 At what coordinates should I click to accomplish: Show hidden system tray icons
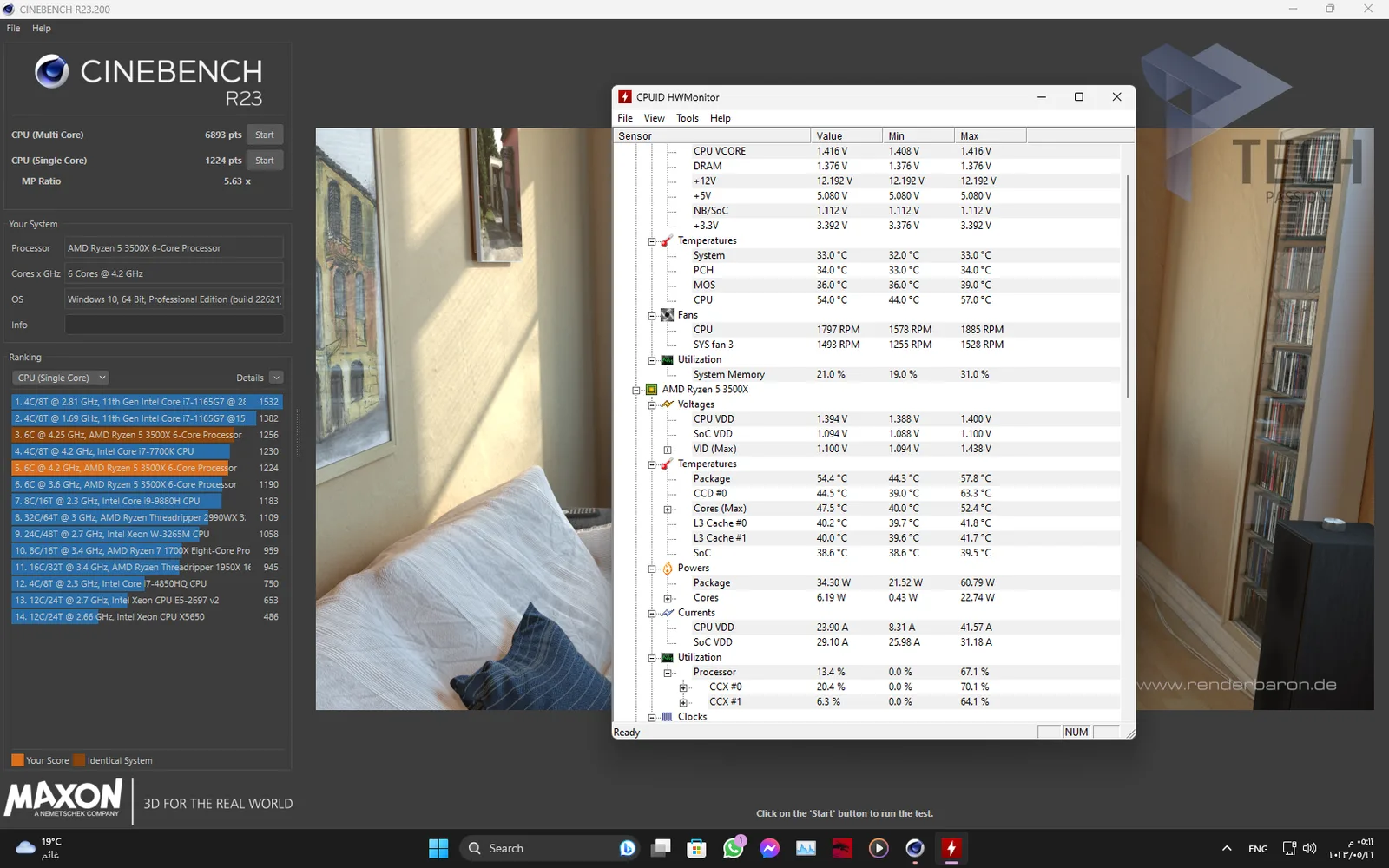pyautogui.click(x=1227, y=848)
